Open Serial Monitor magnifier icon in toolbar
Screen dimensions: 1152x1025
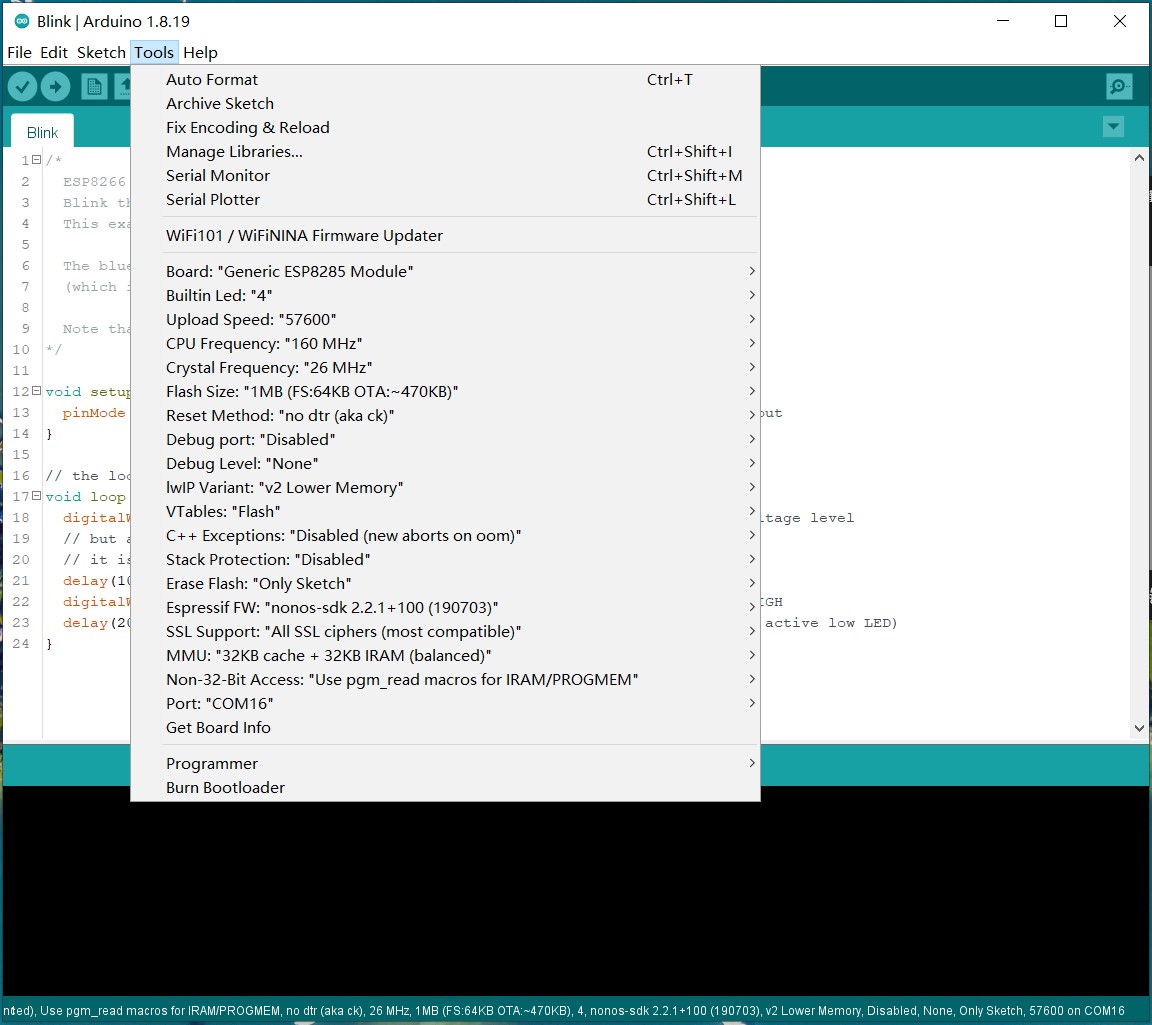(1119, 87)
